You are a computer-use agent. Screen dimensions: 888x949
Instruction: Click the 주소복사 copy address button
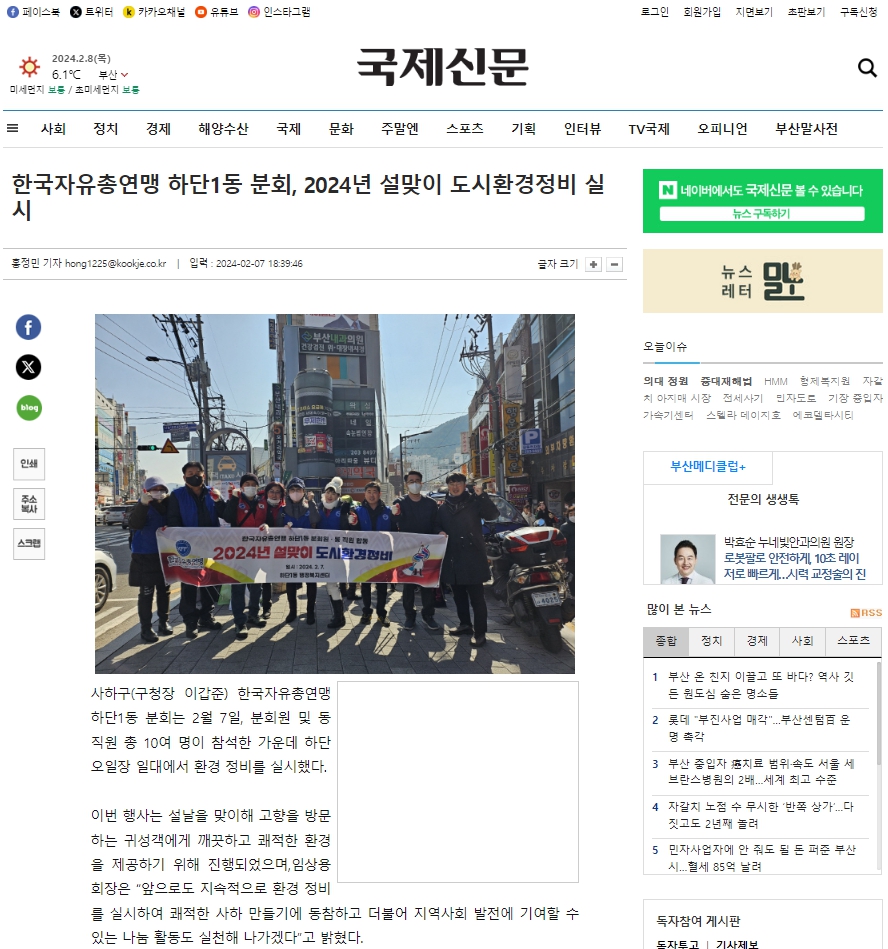tap(29, 504)
